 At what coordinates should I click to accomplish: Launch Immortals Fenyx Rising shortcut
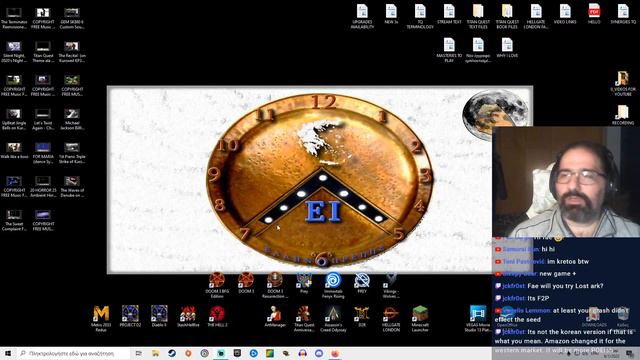(x=333, y=285)
